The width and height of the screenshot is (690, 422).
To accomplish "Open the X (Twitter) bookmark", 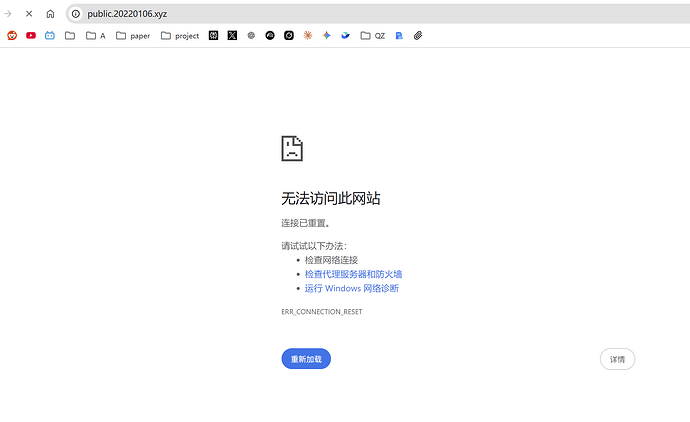I will tap(232, 36).
